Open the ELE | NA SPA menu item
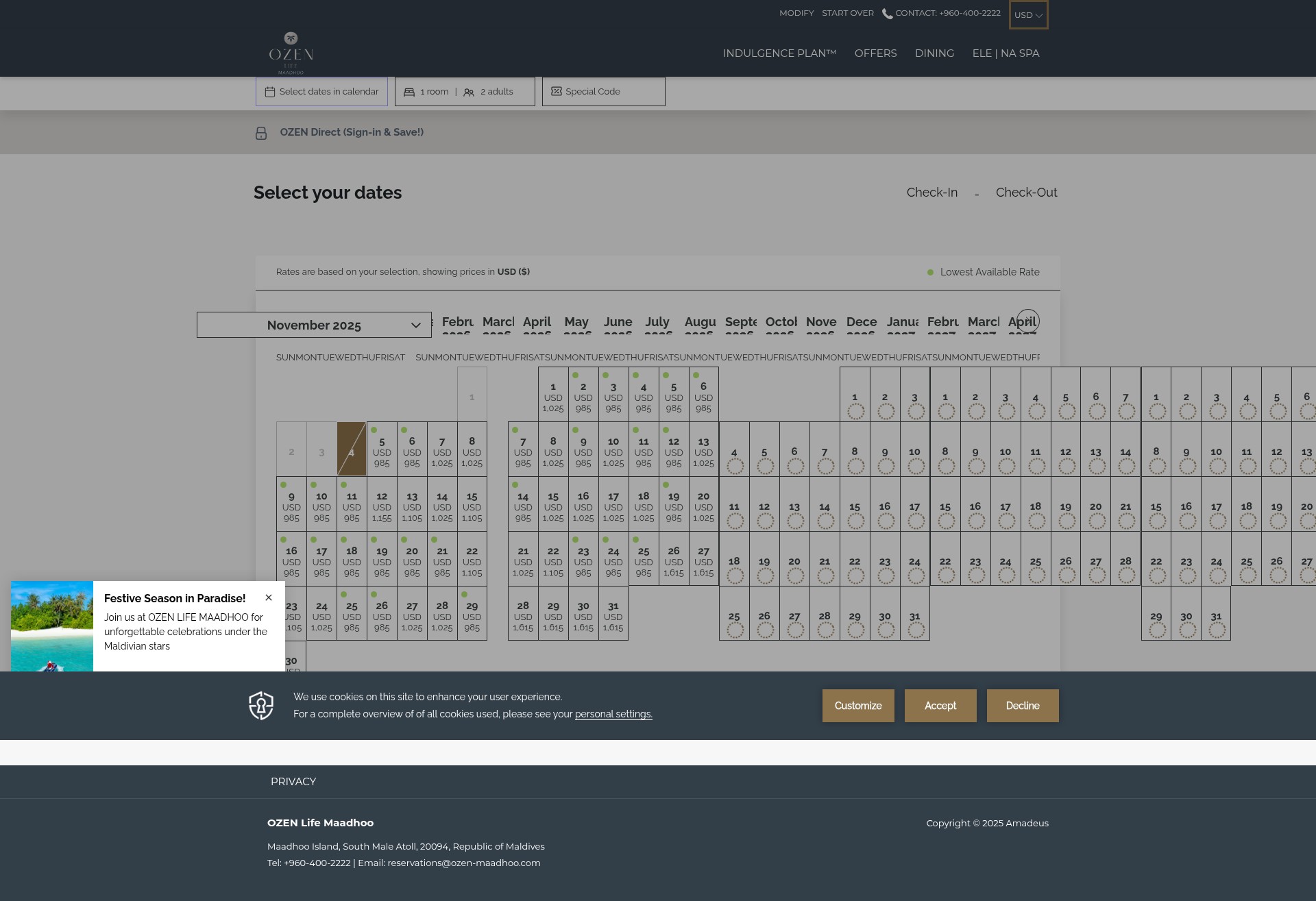 (x=1006, y=53)
